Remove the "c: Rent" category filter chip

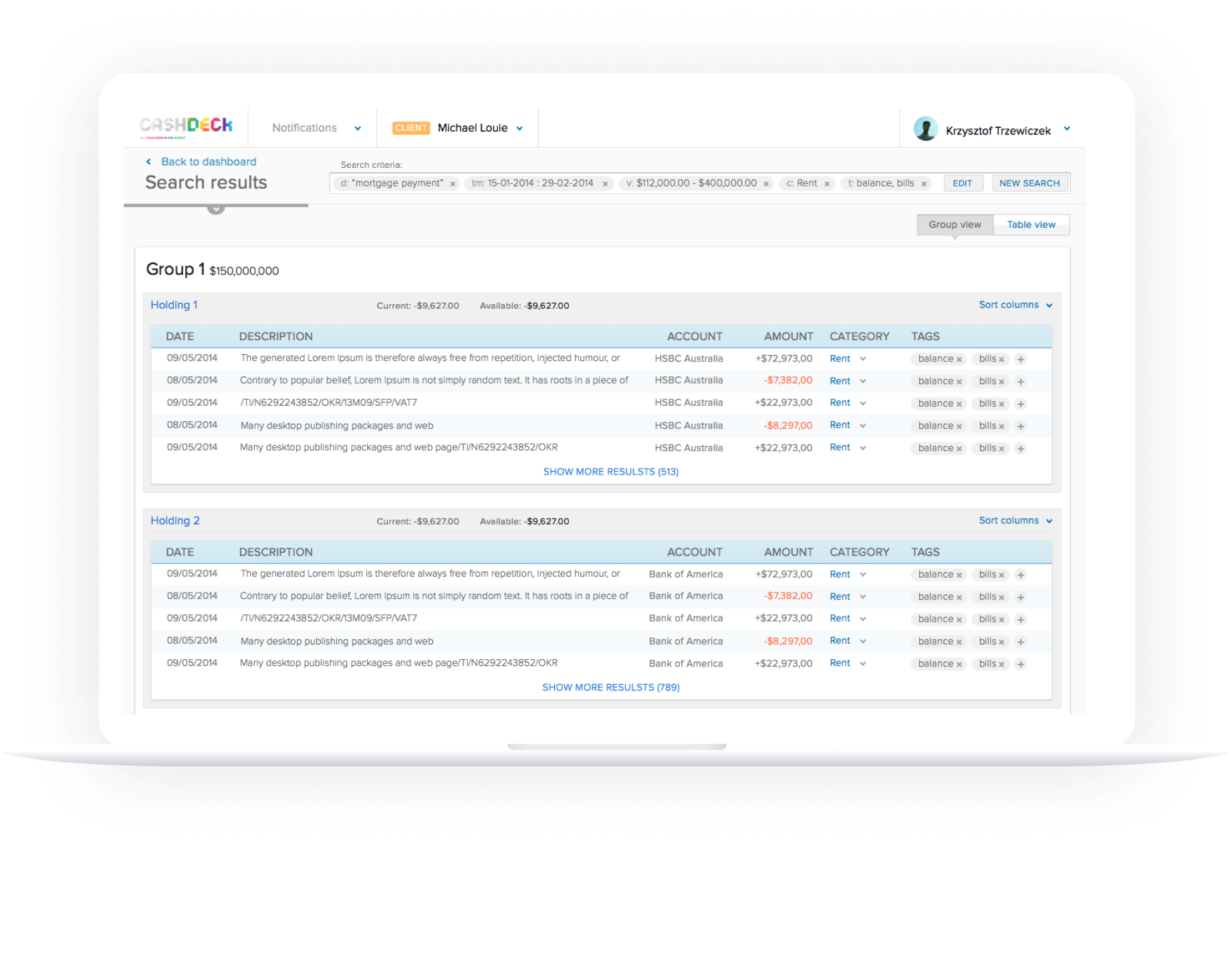(x=827, y=183)
